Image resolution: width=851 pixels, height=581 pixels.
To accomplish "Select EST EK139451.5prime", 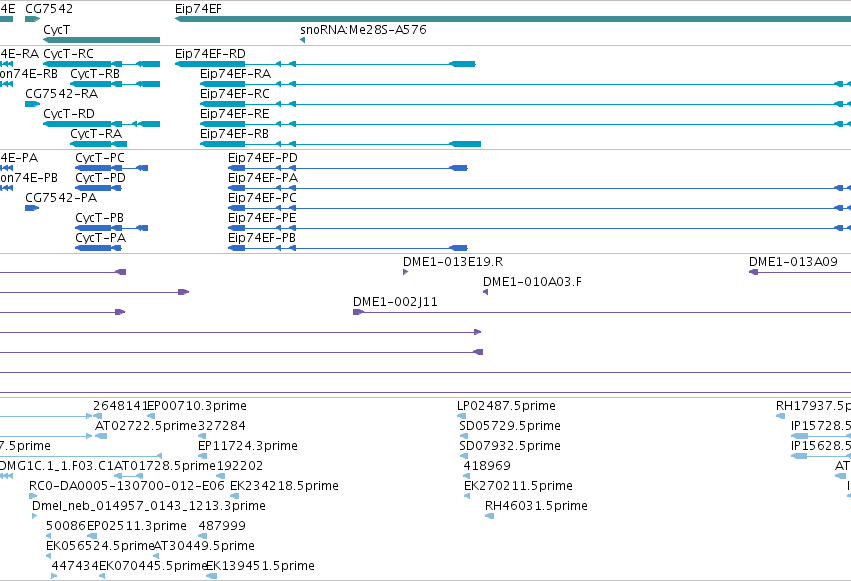I will (212, 576).
